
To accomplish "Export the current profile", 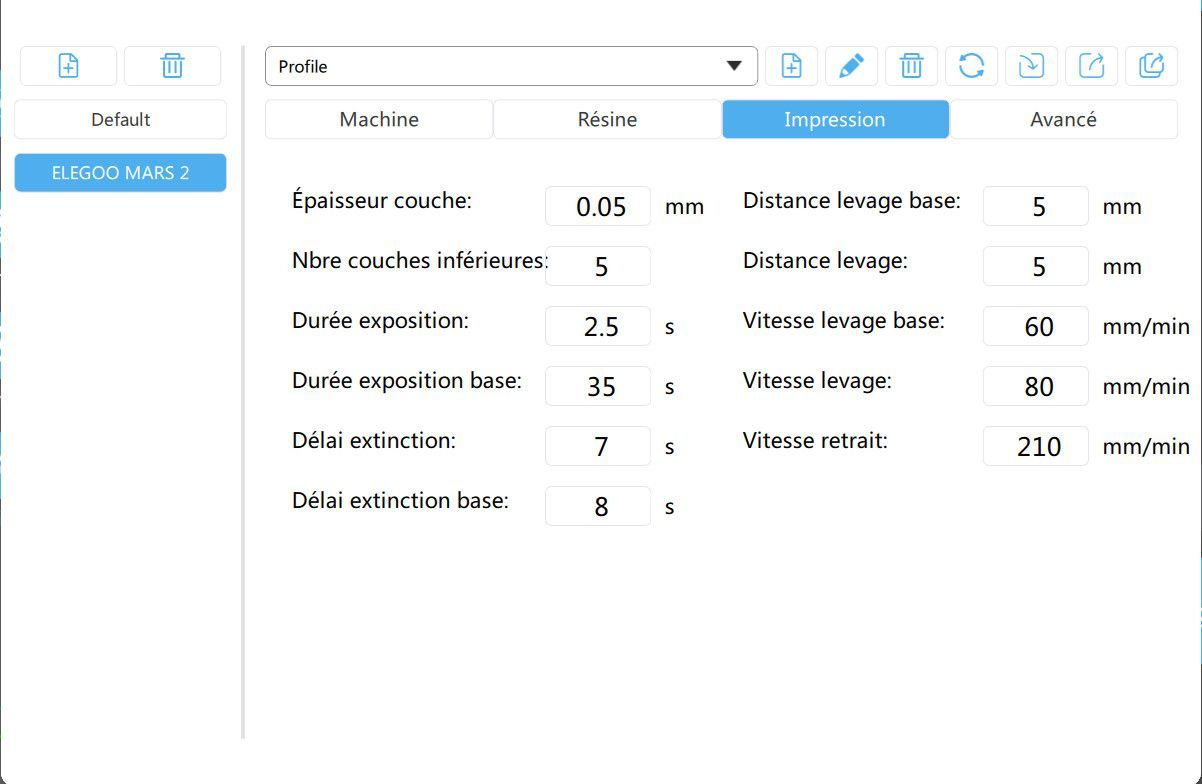I will click(1091, 66).
